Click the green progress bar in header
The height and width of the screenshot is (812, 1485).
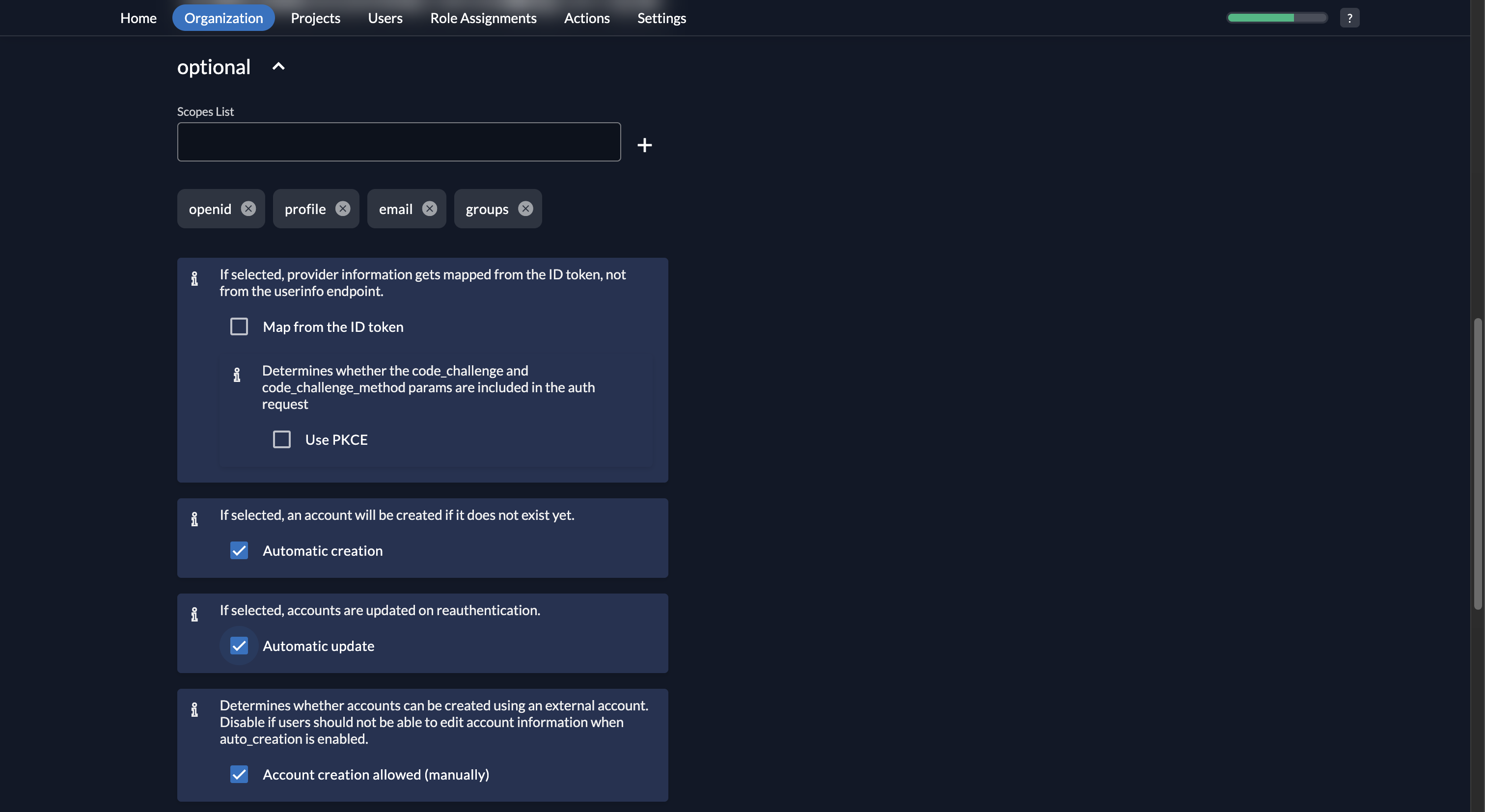pos(1277,18)
